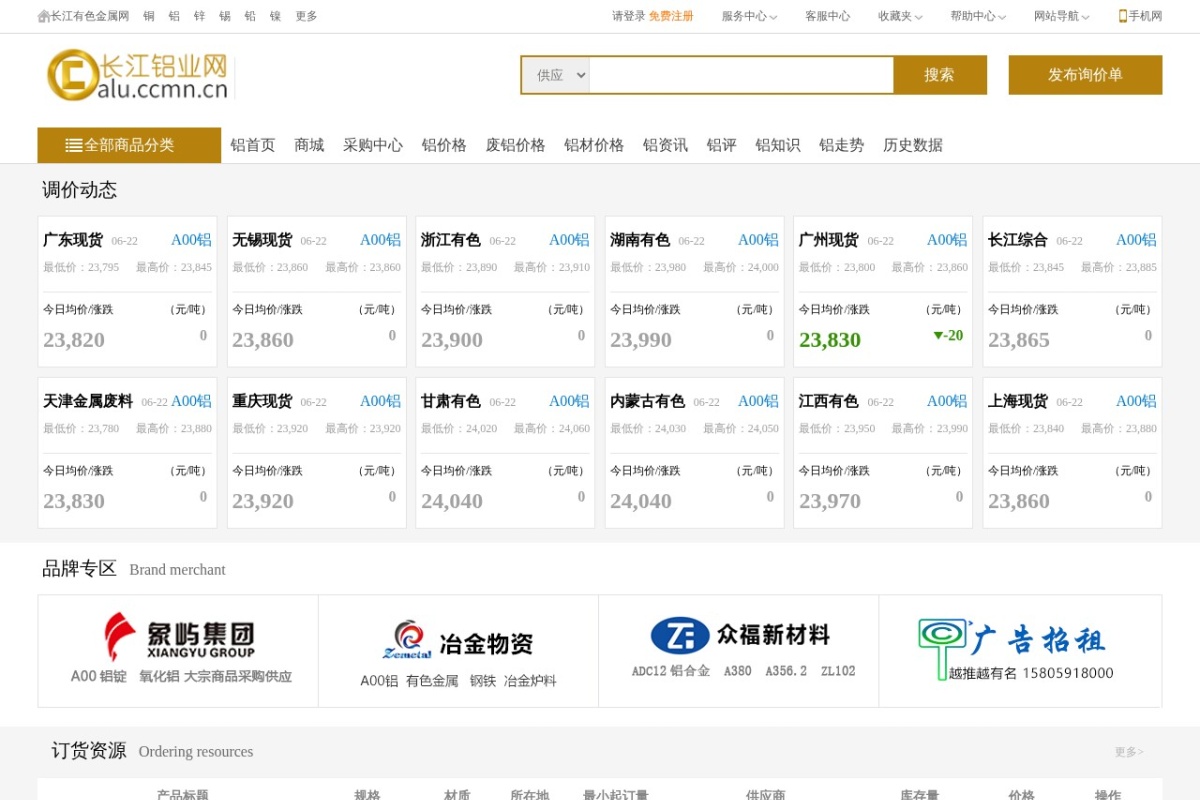Click the 搜索 search button
1200x800 pixels.
pyautogui.click(x=939, y=75)
